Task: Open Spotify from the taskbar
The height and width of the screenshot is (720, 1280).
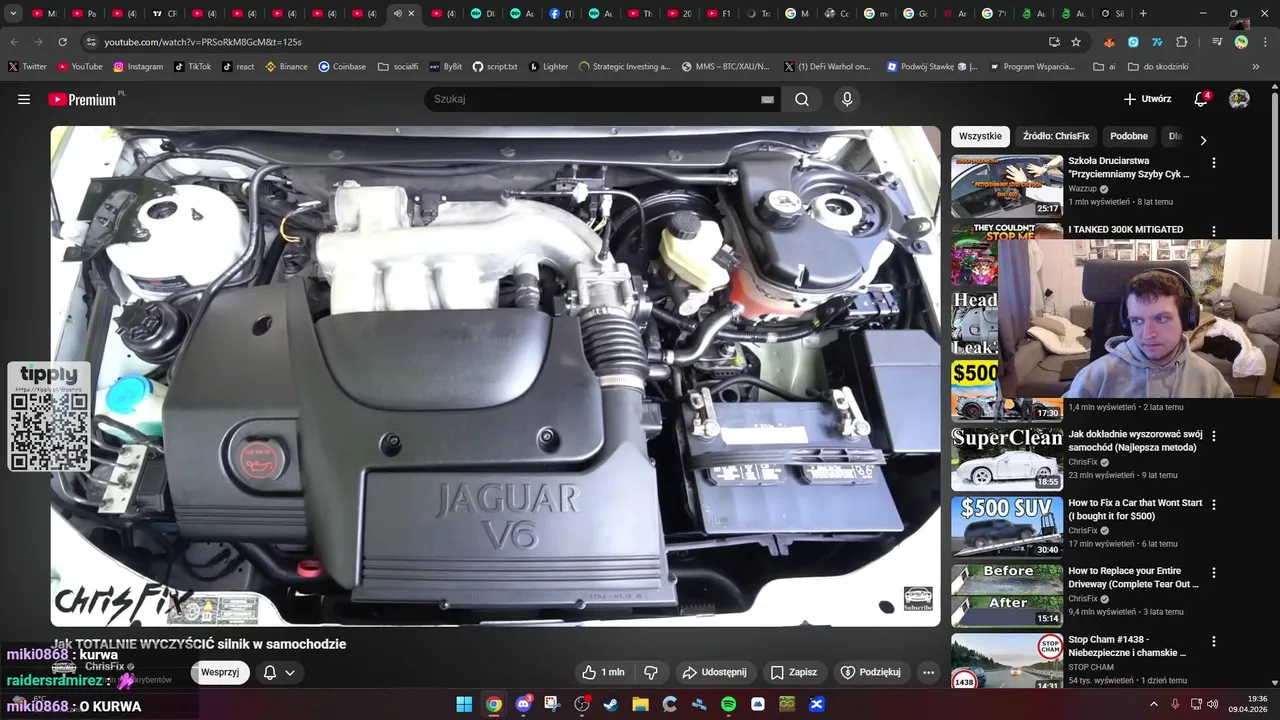Action: pyautogui.click(x=728, y=704)
